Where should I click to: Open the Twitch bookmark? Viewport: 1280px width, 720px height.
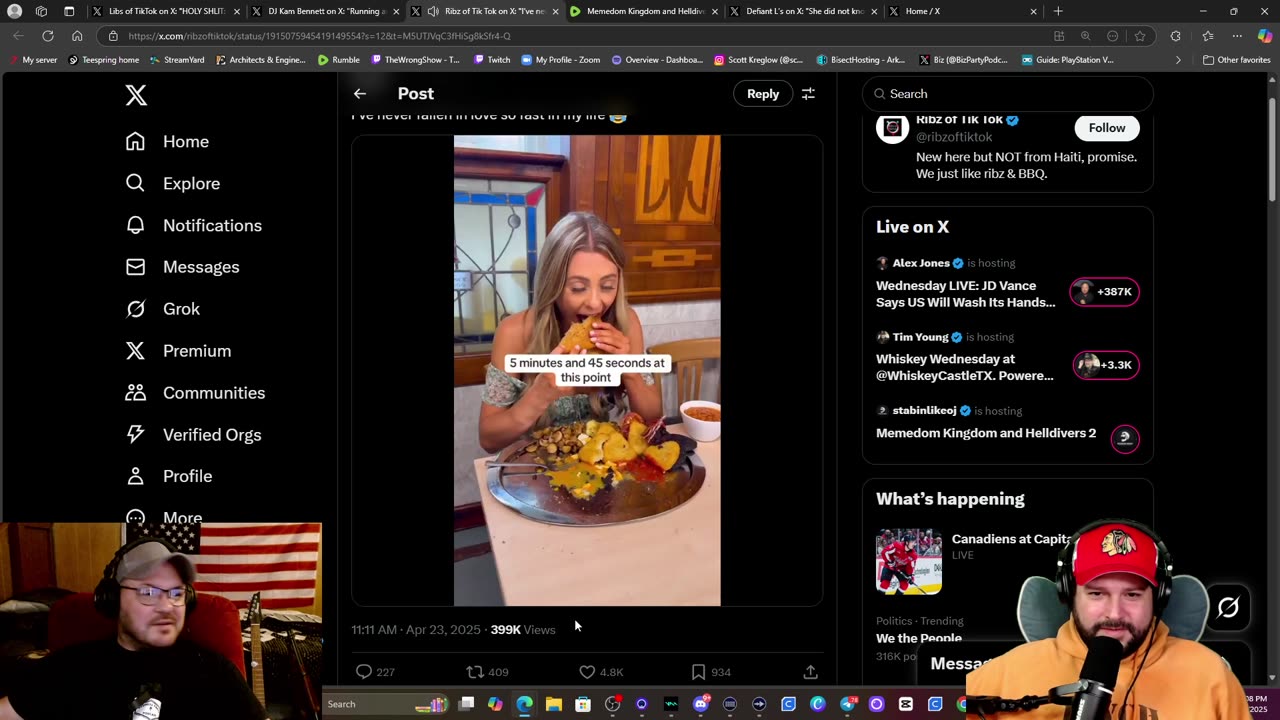(x=492, y=60)
